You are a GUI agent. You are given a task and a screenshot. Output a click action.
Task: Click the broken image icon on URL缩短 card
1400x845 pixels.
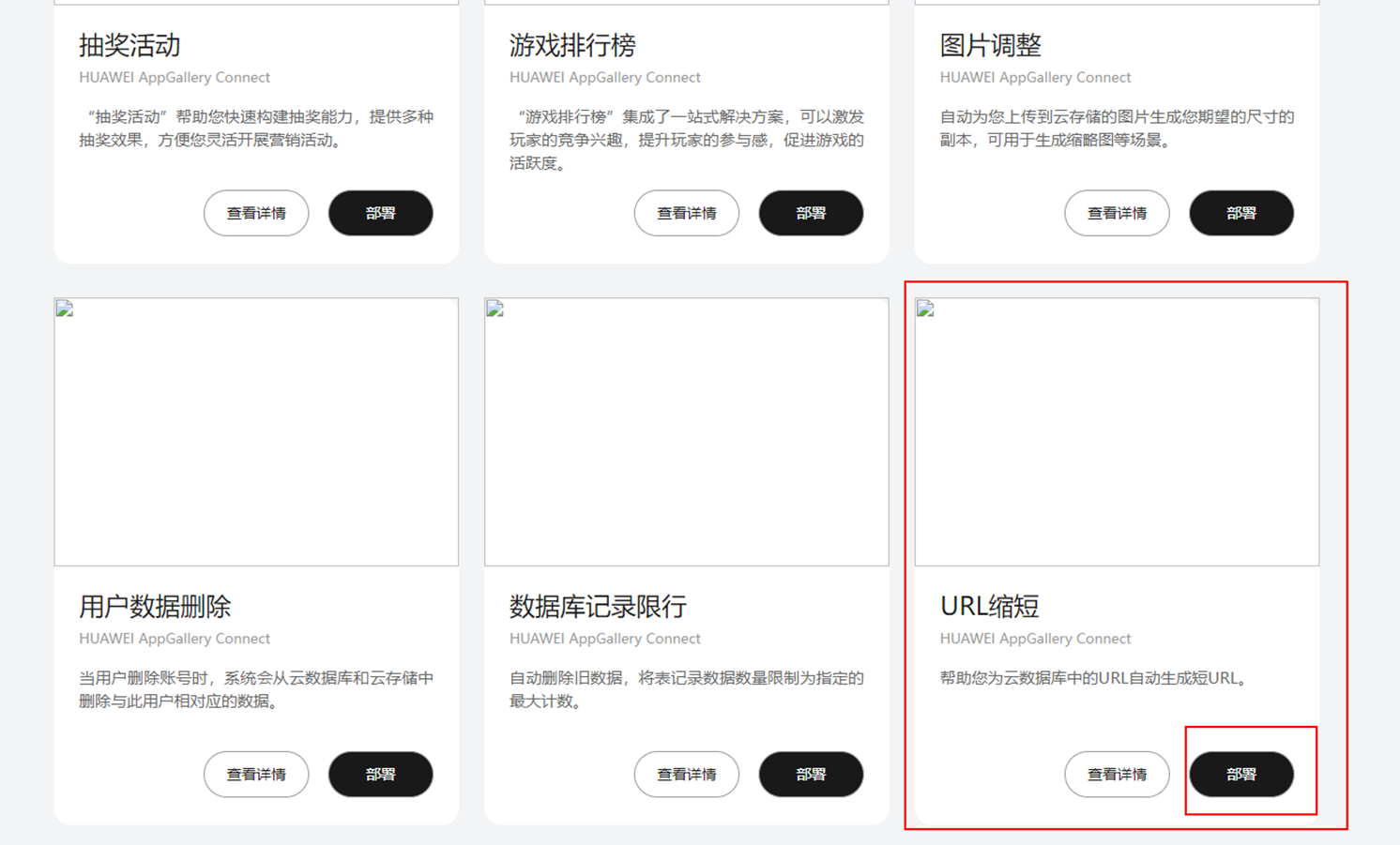click(x=923, y=308)
